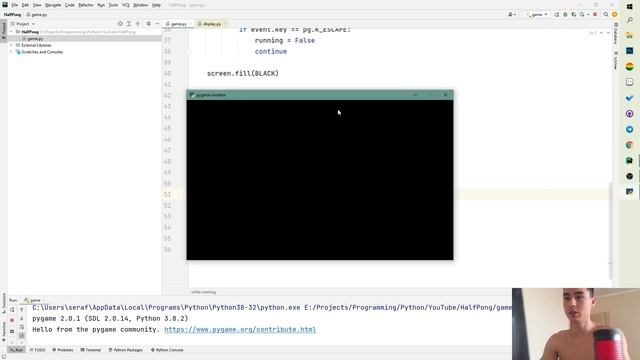The width and height of the screenshot is (640, 360).
Task: Open the user account dropdown in toolbar
Action: (512, 14)
